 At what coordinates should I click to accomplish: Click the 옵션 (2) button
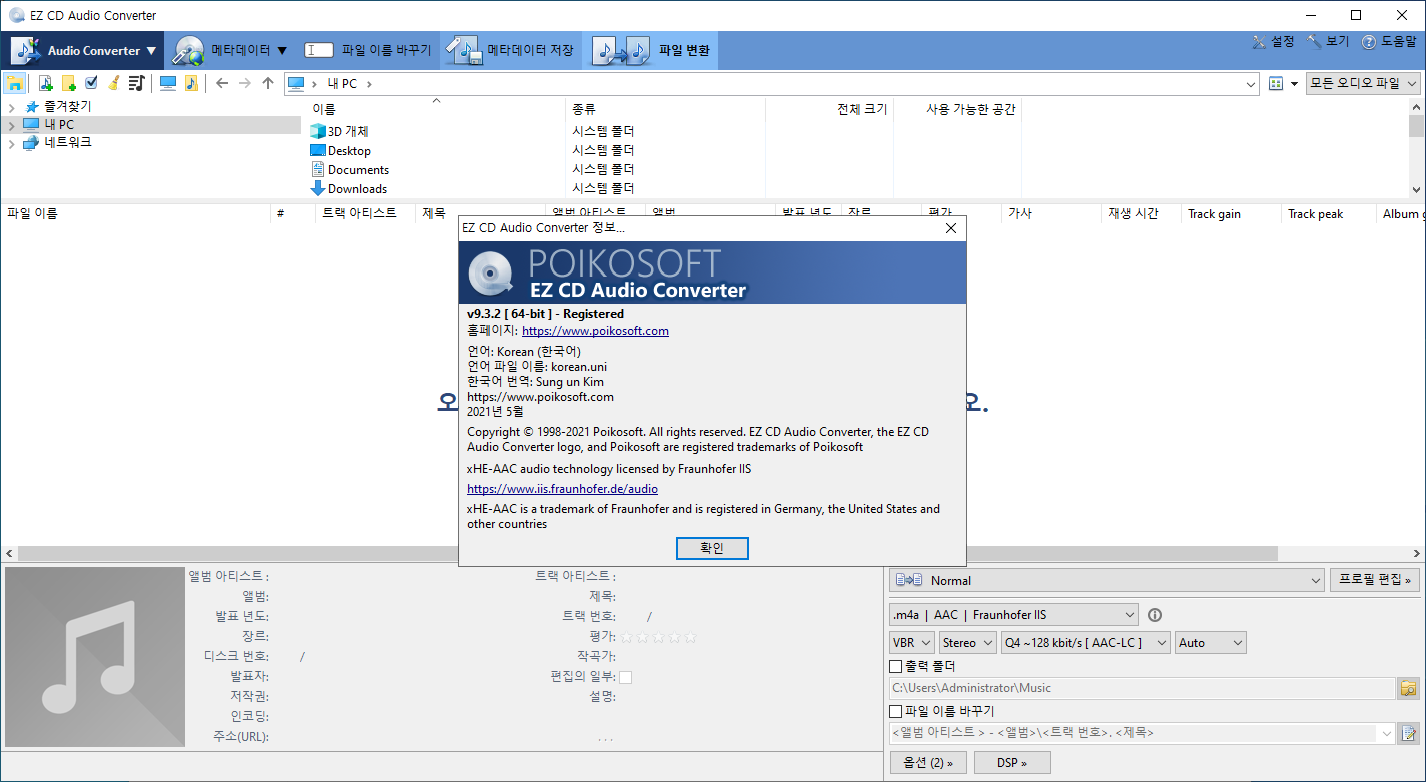click(928, 763)
